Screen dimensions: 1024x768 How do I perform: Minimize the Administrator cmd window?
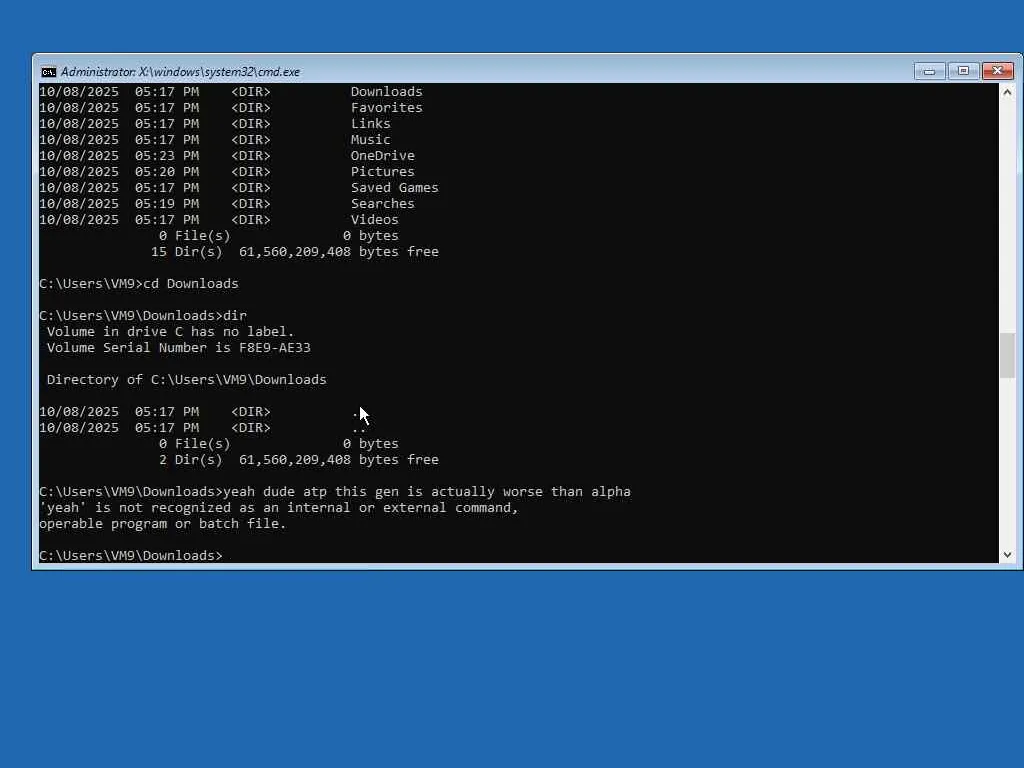(929, 71)
